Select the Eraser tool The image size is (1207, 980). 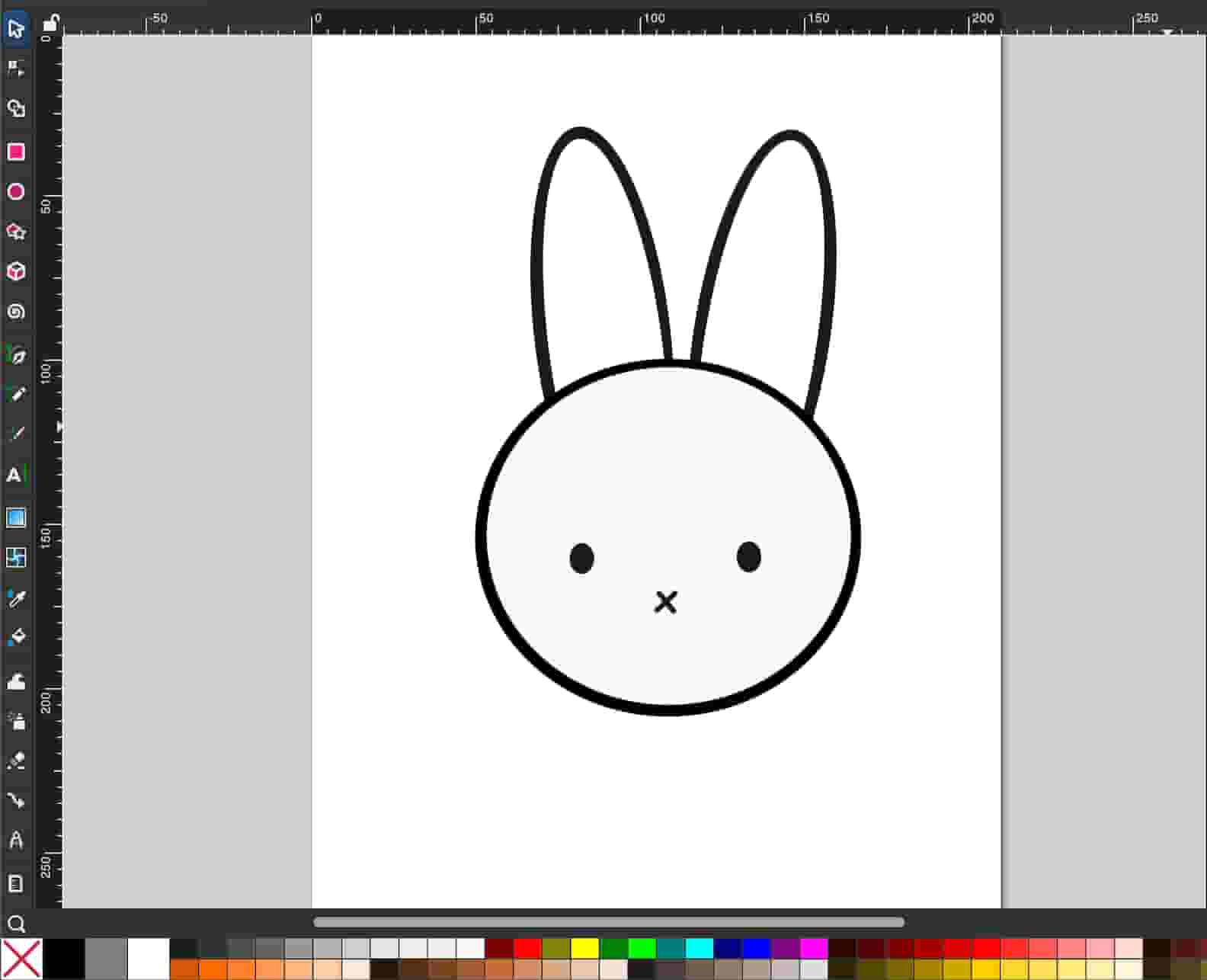[x=16, y=761]
